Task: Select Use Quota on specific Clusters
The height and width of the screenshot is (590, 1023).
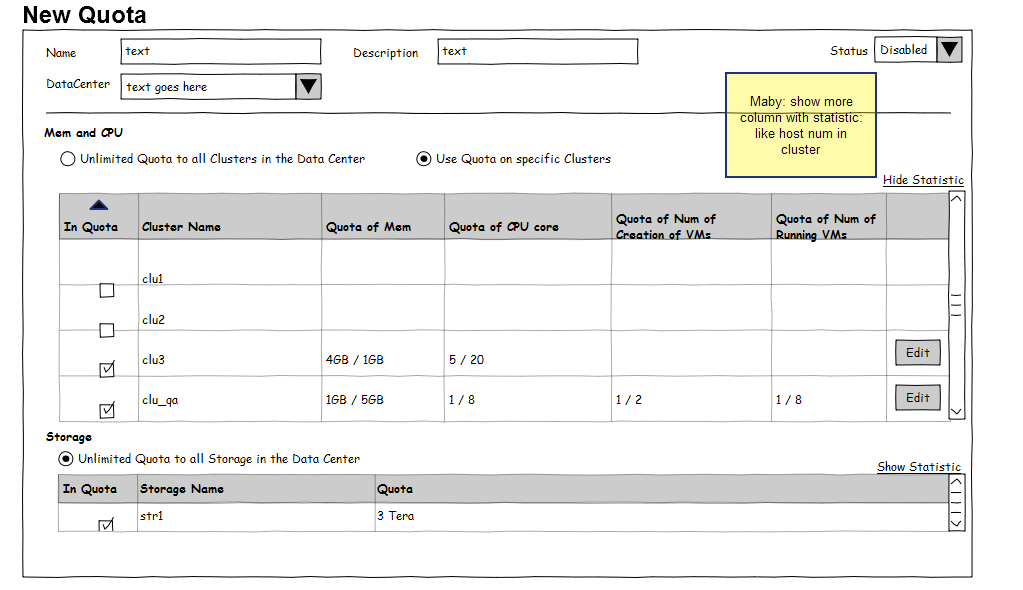Action: pyautogui.click(x=424, y=159)
